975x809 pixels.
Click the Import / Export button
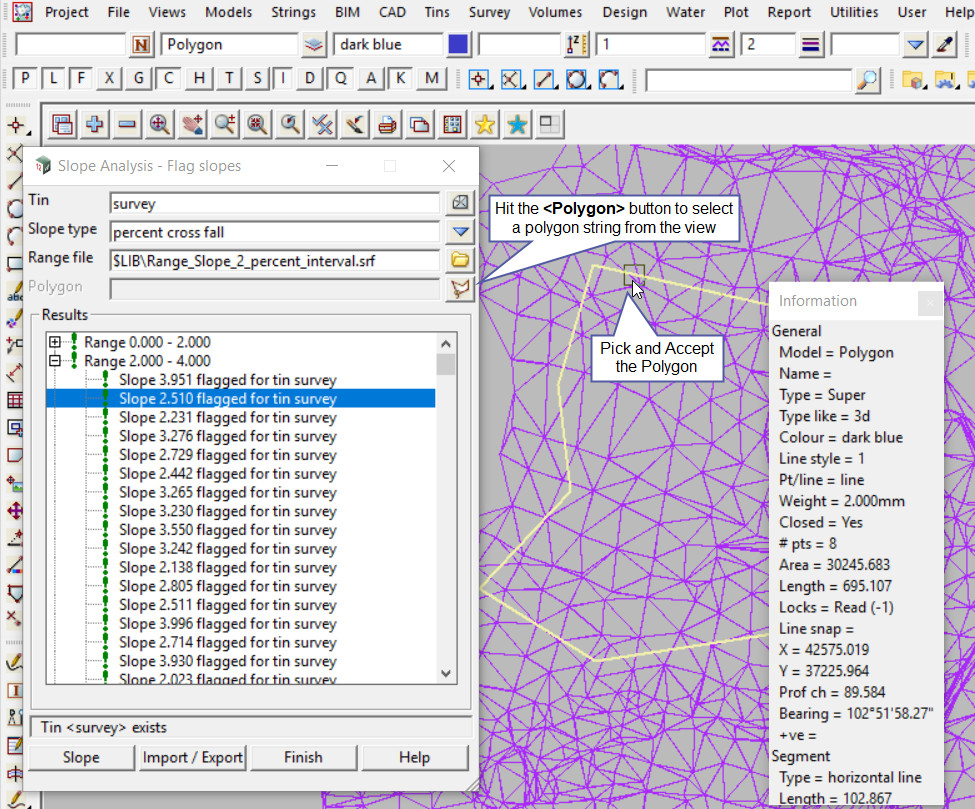tap(193, 757)
